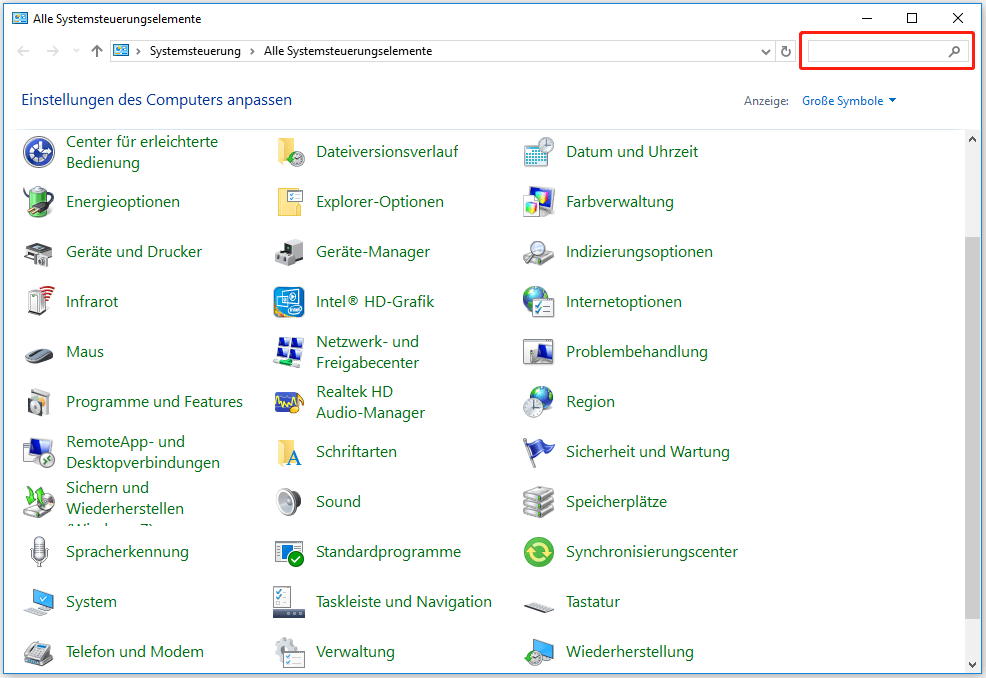Click the Sound speaker icon
The height and width of the screenshot is (678, 986).
pos(289,502)
